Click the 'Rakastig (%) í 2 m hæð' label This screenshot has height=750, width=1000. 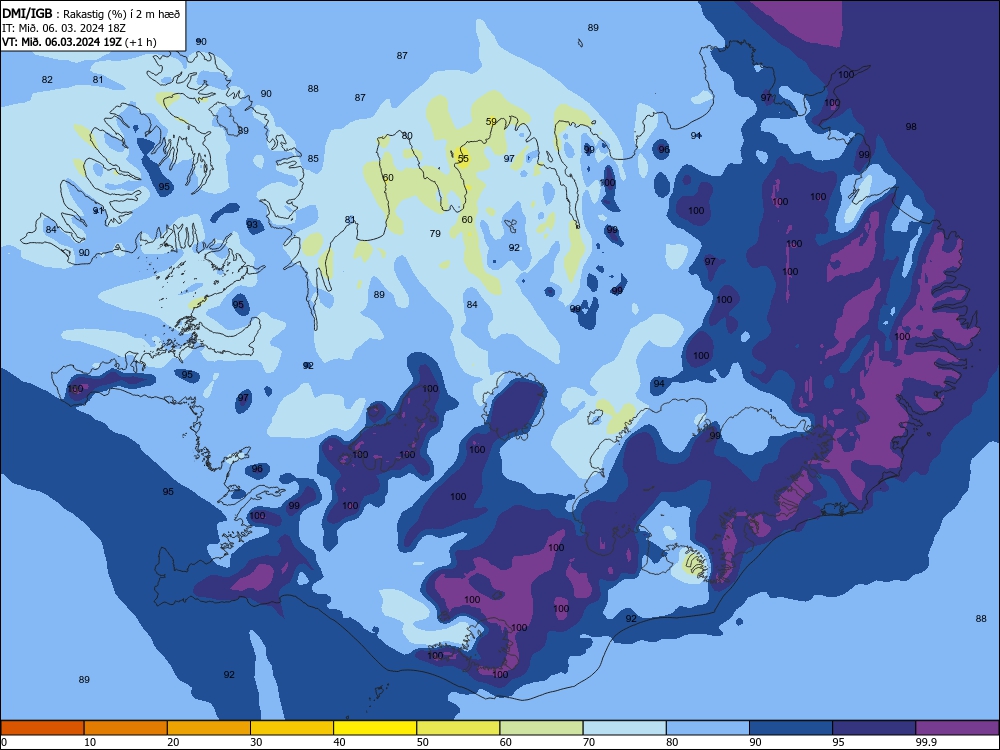[x=121, y=14]
